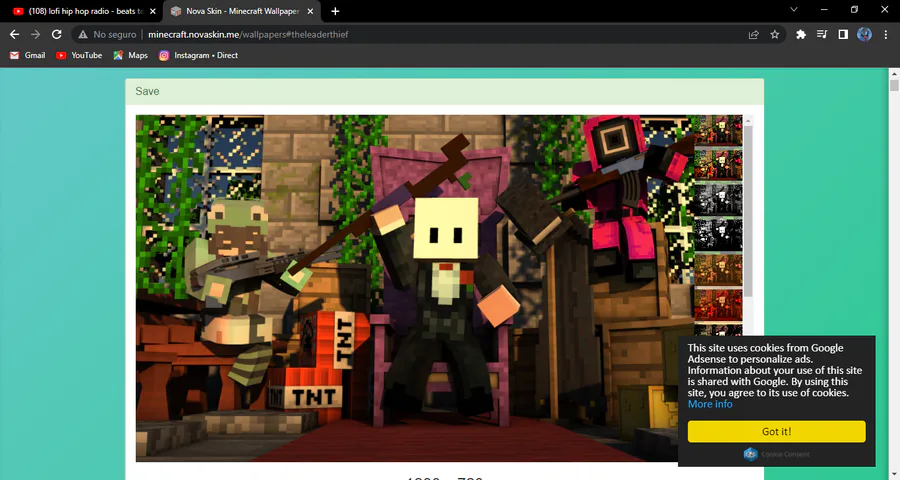Open the browser extensions puzzle icon

(x=801, y=34)
